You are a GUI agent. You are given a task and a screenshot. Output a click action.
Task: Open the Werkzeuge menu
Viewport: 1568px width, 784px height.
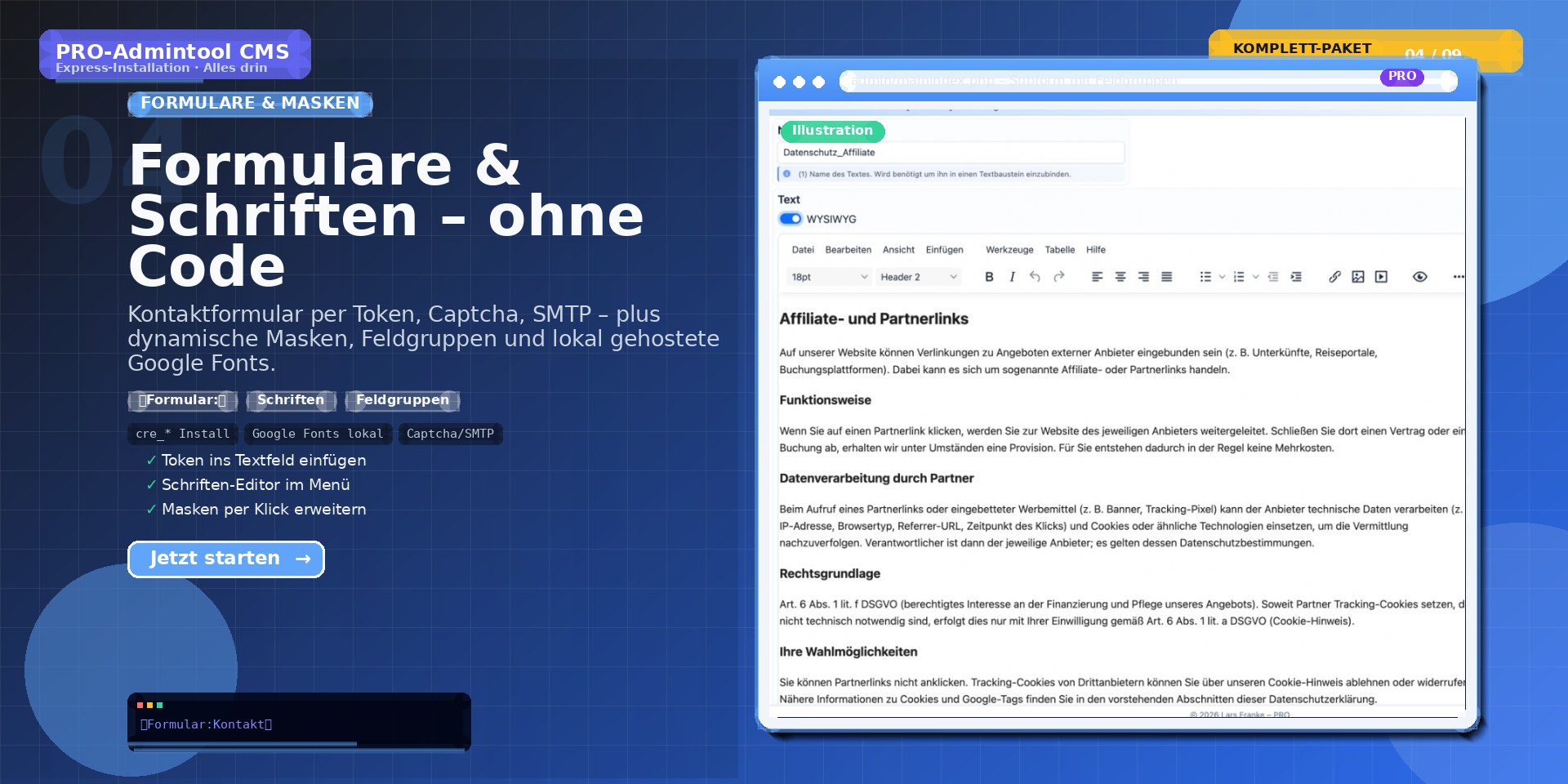pos(1009,250)
